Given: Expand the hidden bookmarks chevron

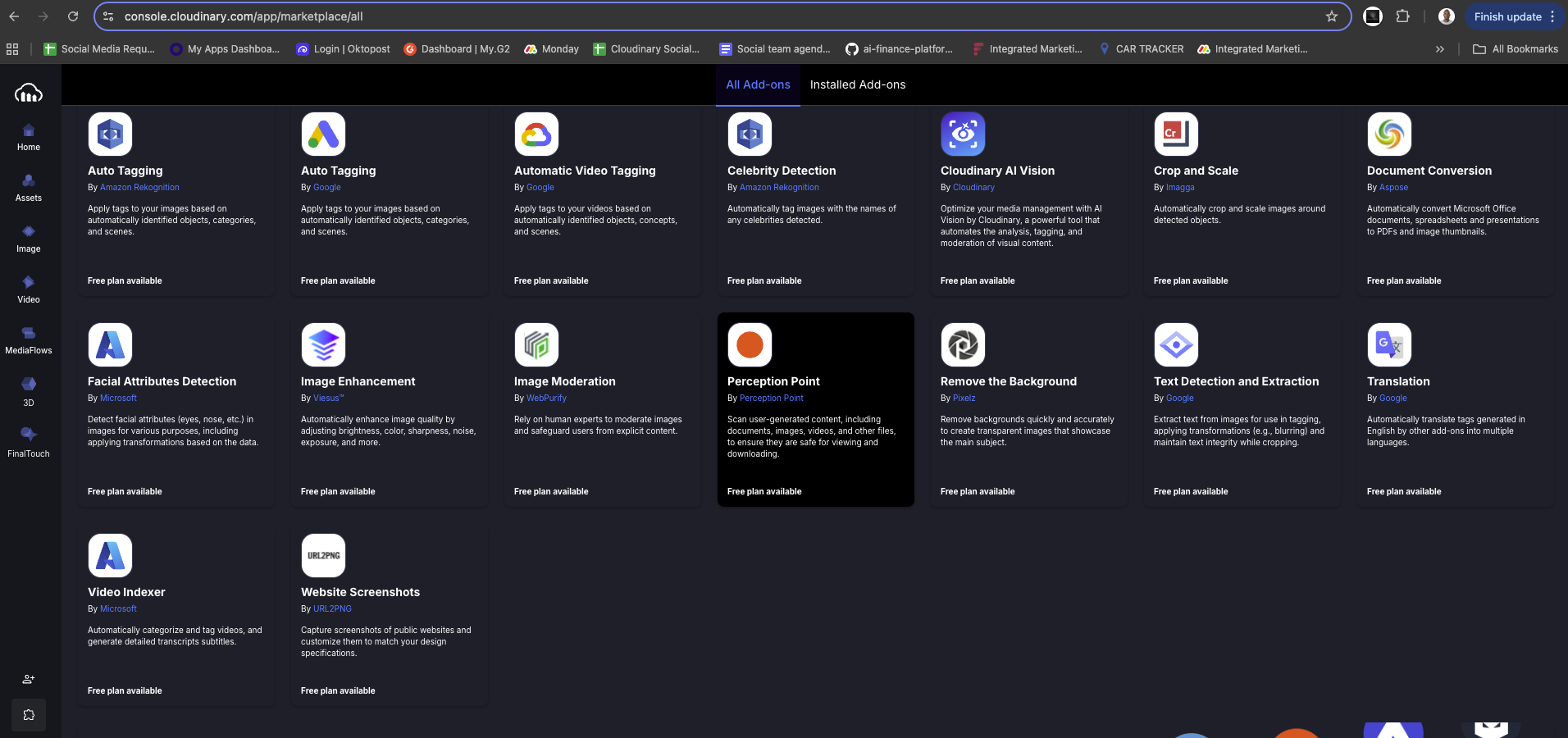Looking at the screenshot, I should point(1440,49).
